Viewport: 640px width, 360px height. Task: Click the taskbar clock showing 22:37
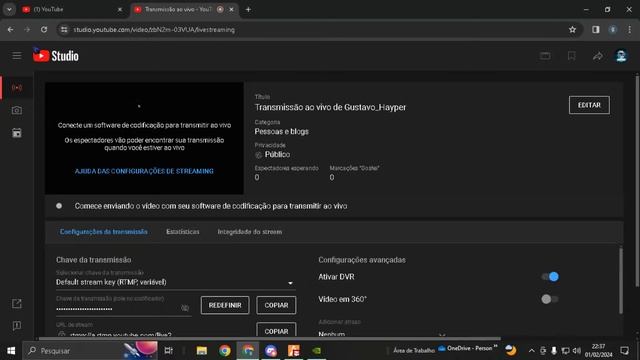598,351
